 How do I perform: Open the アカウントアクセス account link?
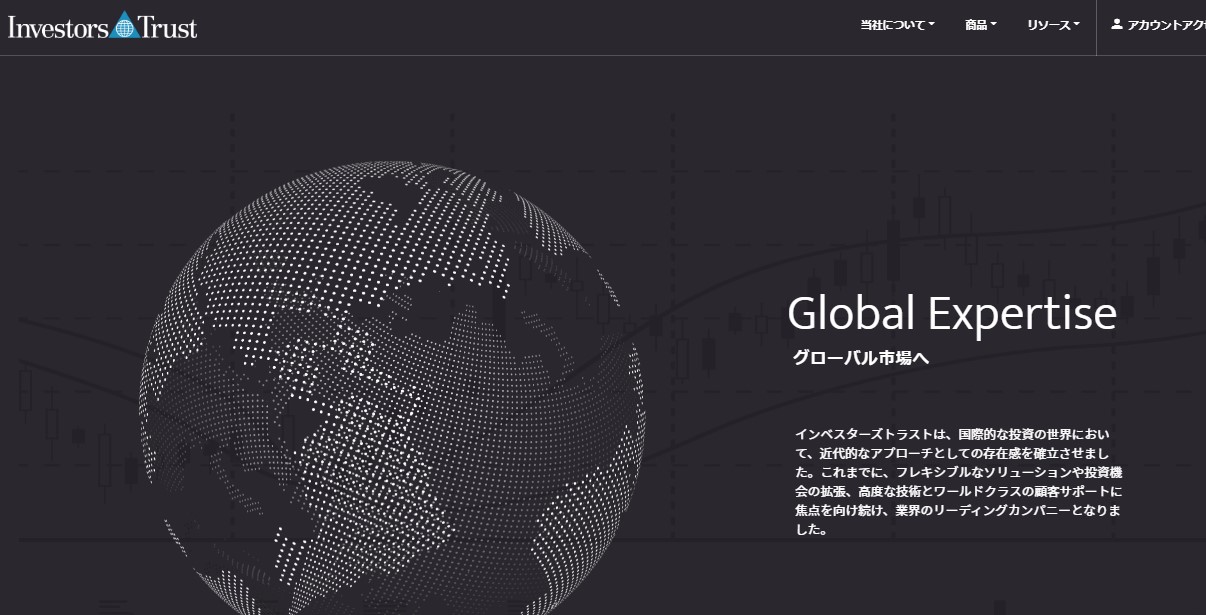point(1158,26)
